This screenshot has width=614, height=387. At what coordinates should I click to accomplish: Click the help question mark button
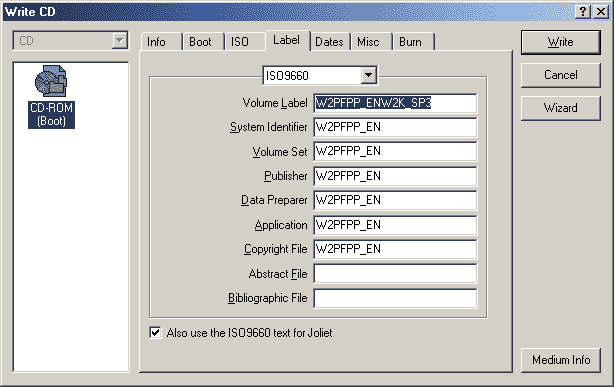(x=583, y=12)
